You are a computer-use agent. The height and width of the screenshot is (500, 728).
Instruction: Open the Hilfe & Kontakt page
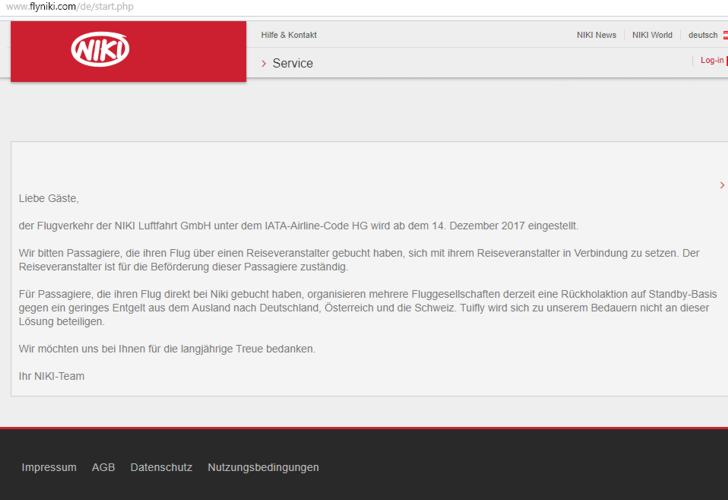(289, 35)
